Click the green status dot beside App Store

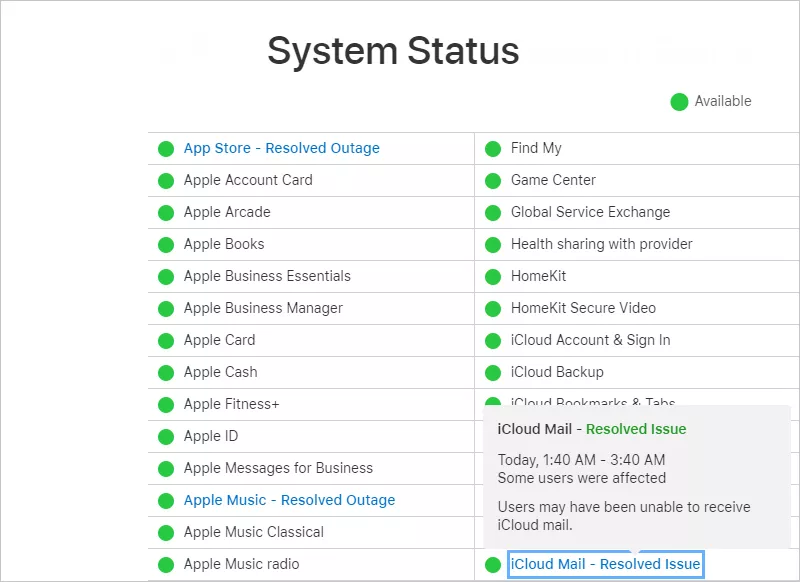(x=166, y=149)
